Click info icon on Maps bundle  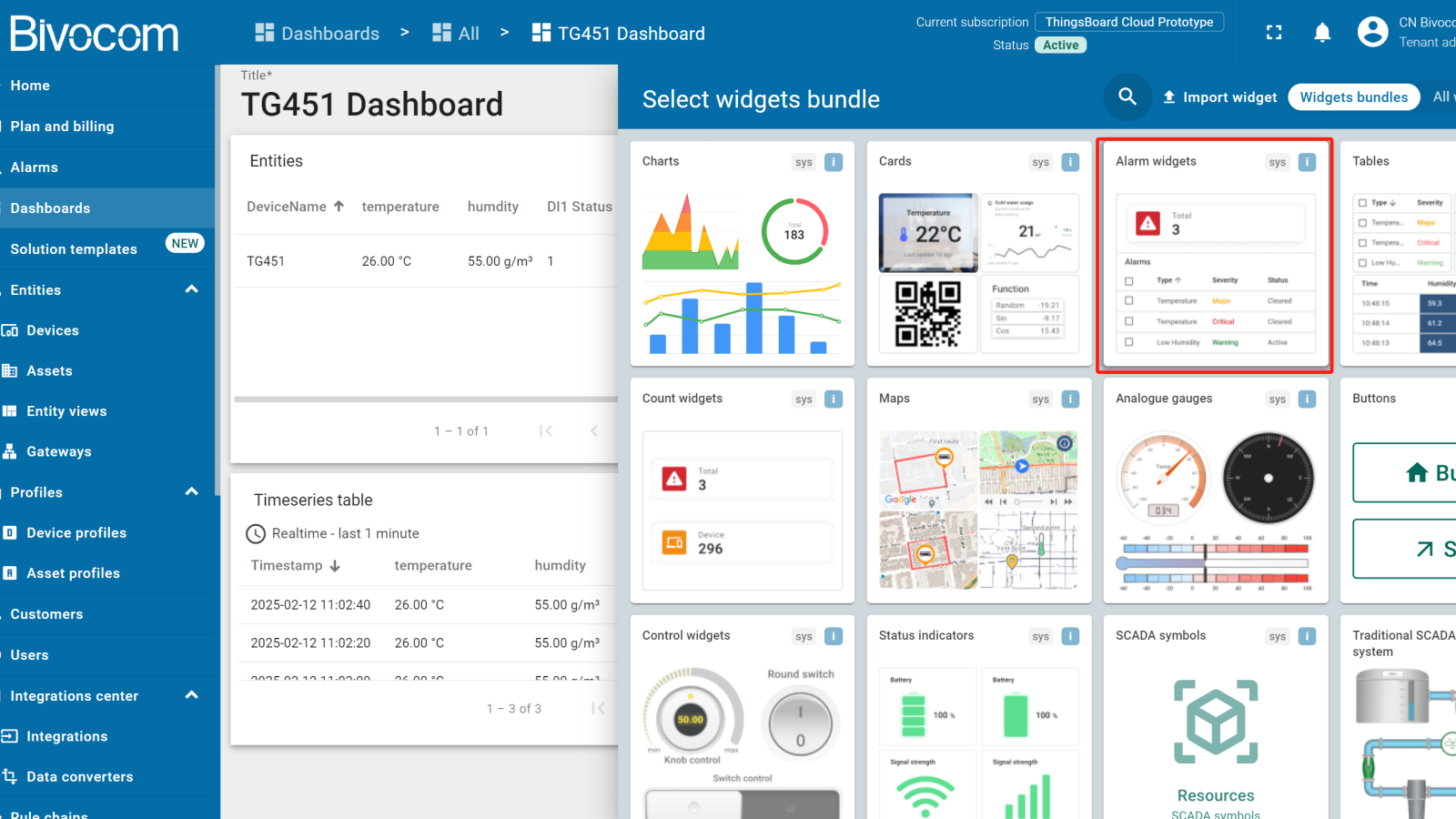coord(1070,399)
